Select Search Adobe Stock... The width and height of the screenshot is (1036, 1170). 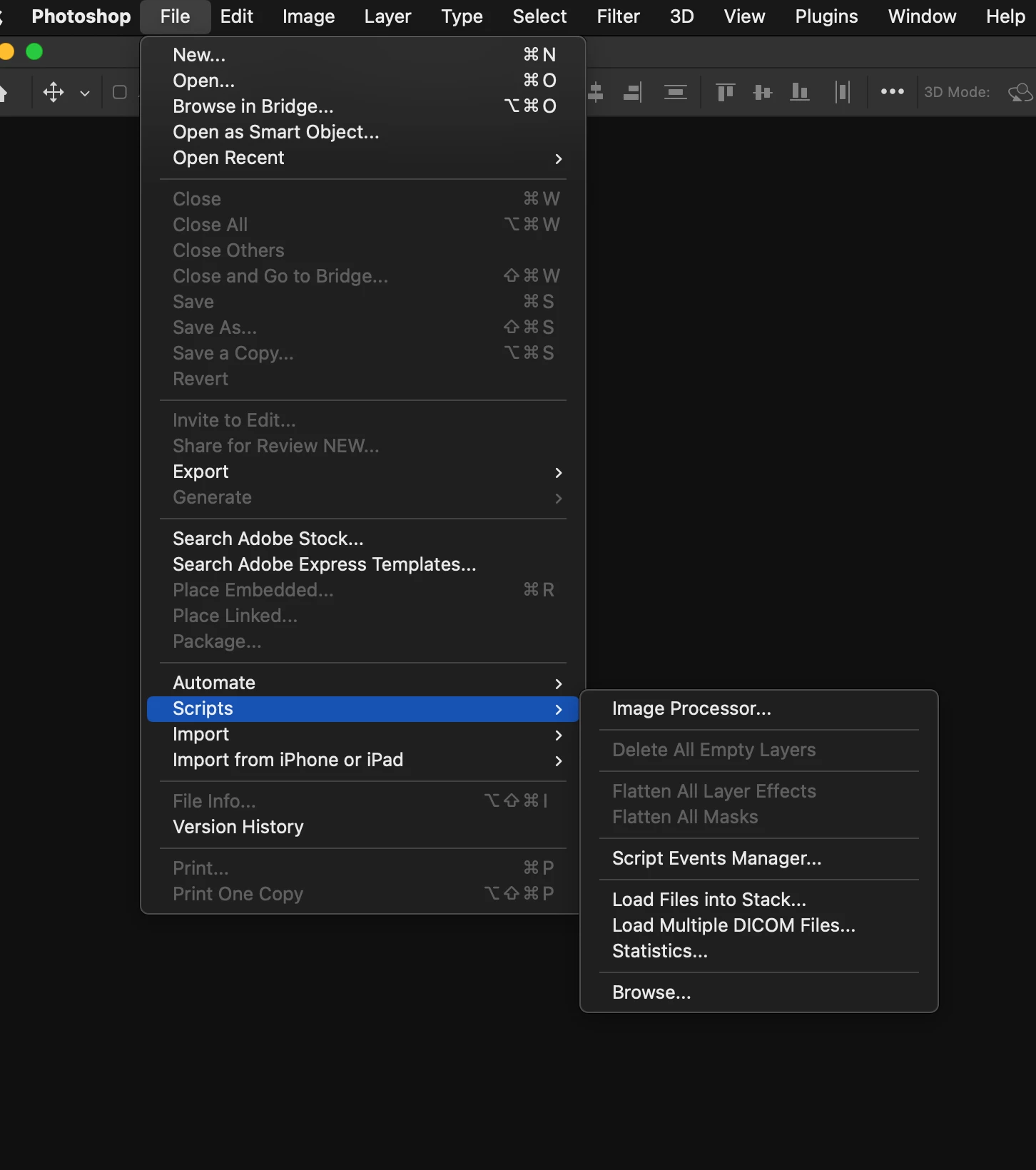click(363, 539)
